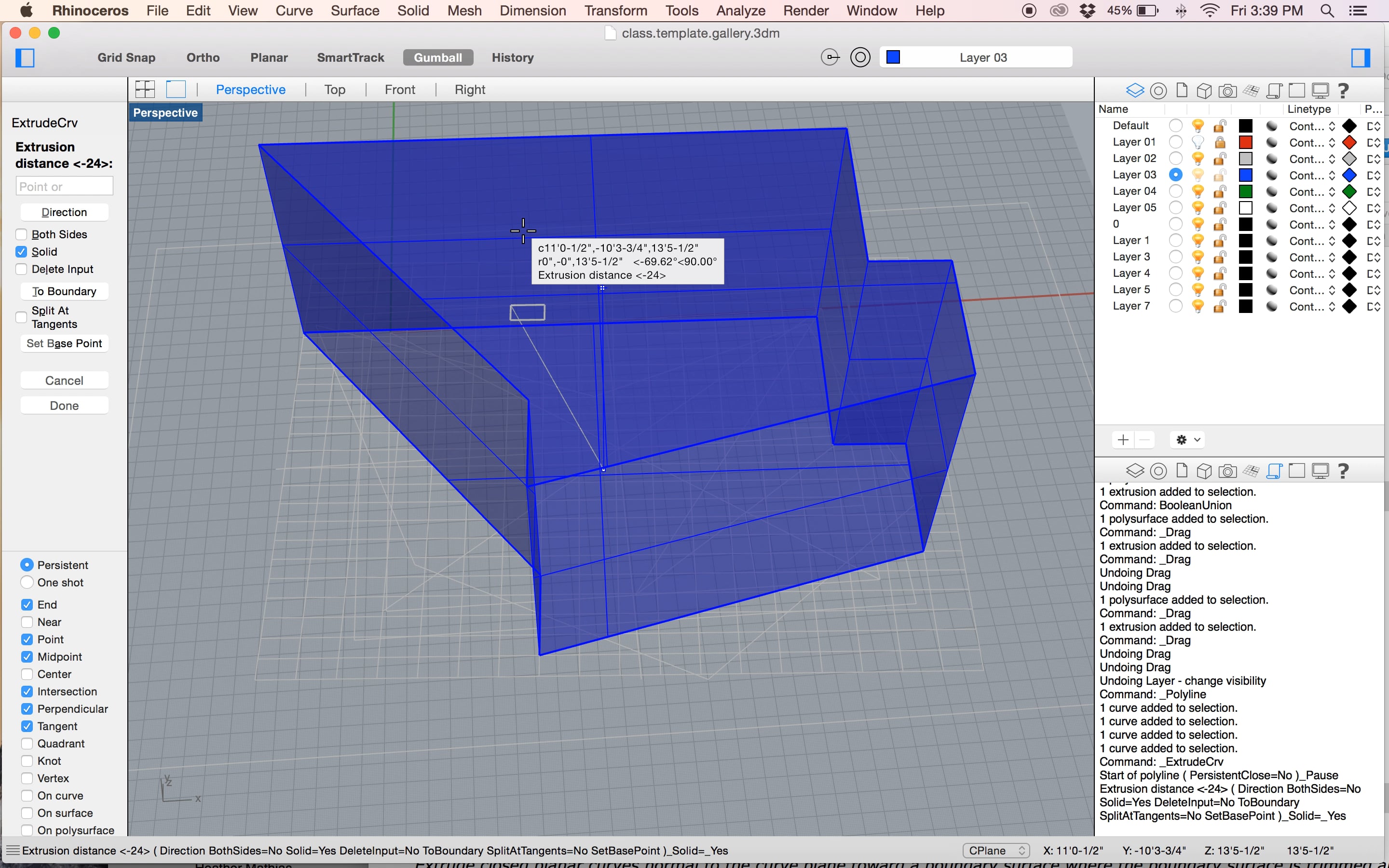
Task: Open Spotlight search in menu bar
Action: [x=1327, y=10]
